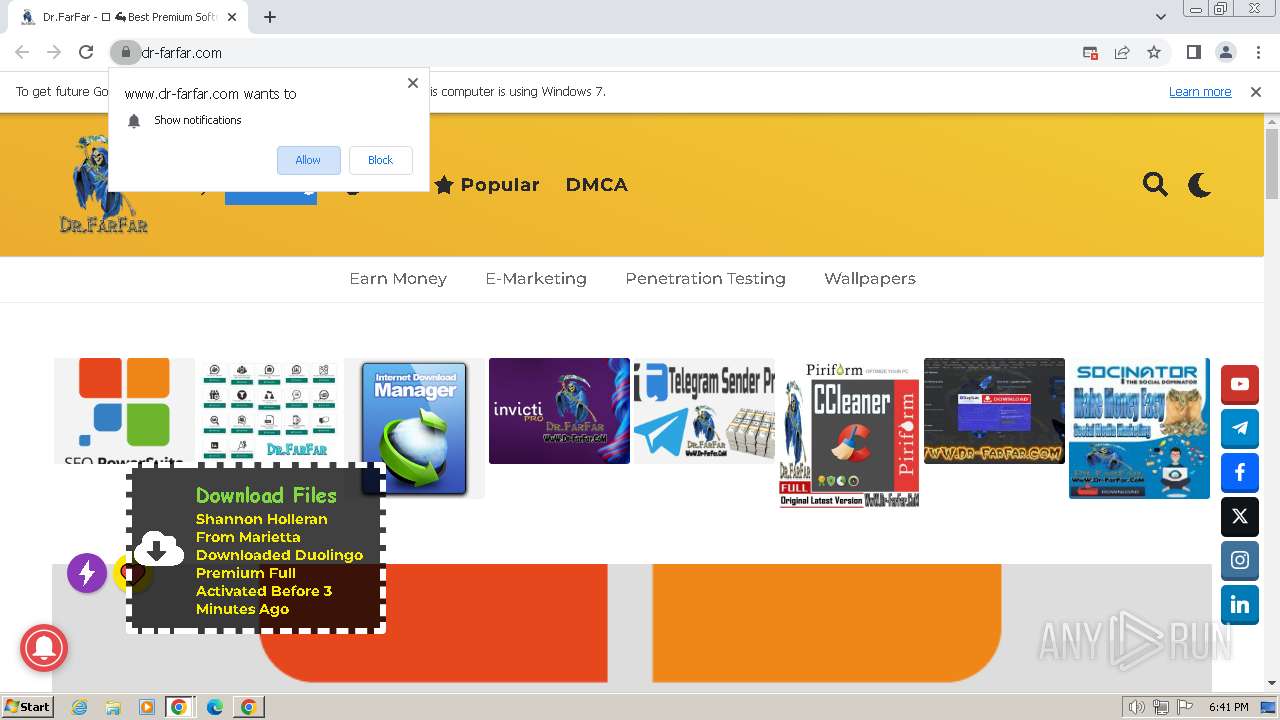Open Microsoft Edge from taskbar
1280x720 pixels.
click(215, 707)
